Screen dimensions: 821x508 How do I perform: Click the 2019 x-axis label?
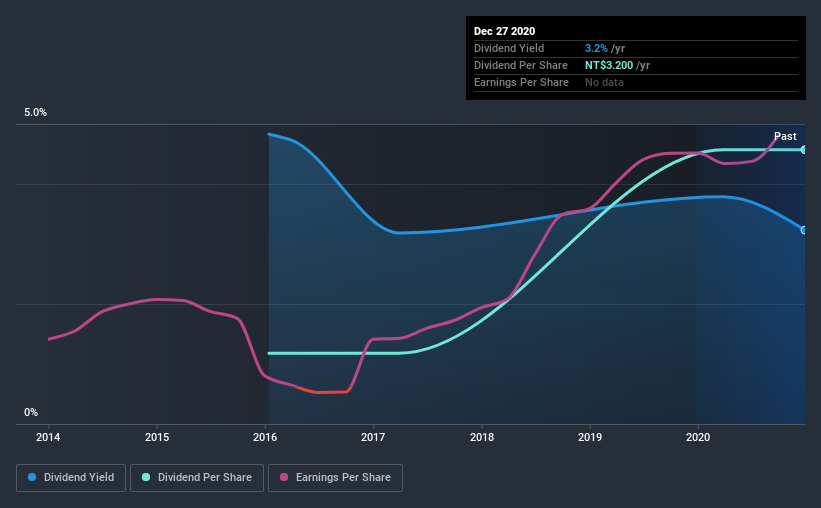[590, 437]
